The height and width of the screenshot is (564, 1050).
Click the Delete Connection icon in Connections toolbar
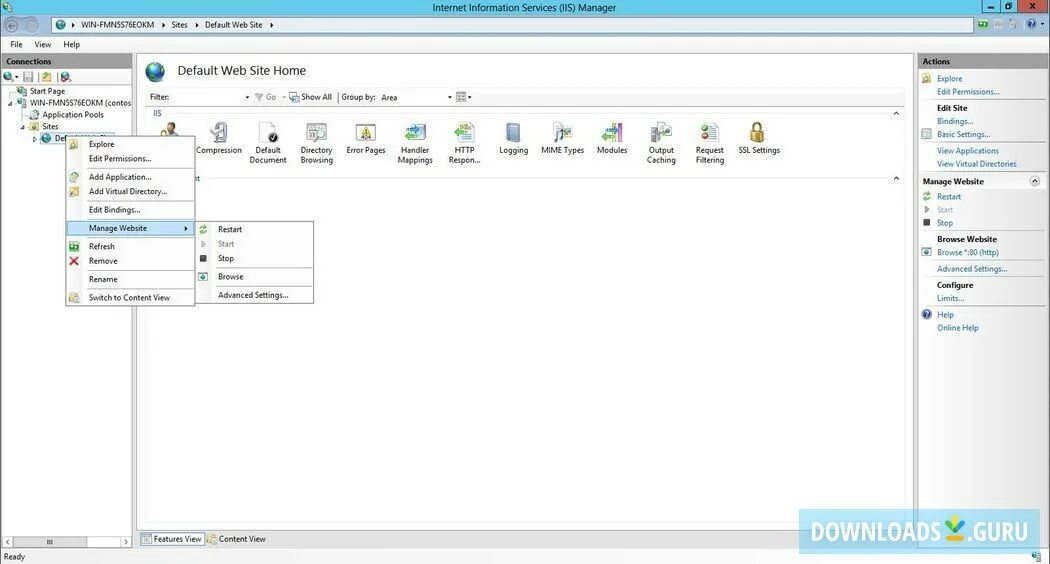tap(65, 77)
